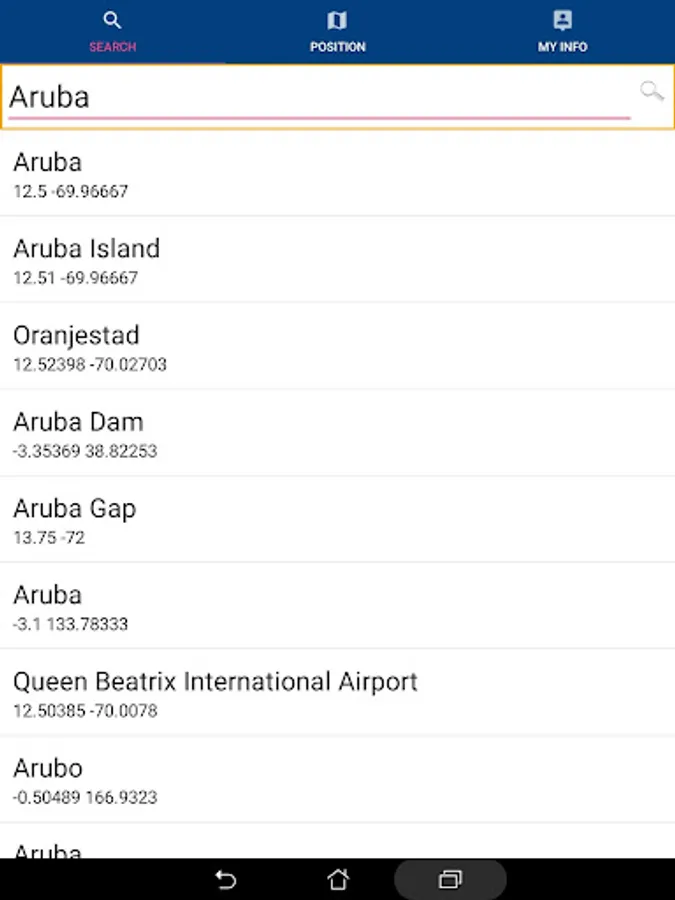Select Aruba at -3.1 133.78333
Image resolution: width=675 pixels, height=900 pixels.
pos(337,607)
